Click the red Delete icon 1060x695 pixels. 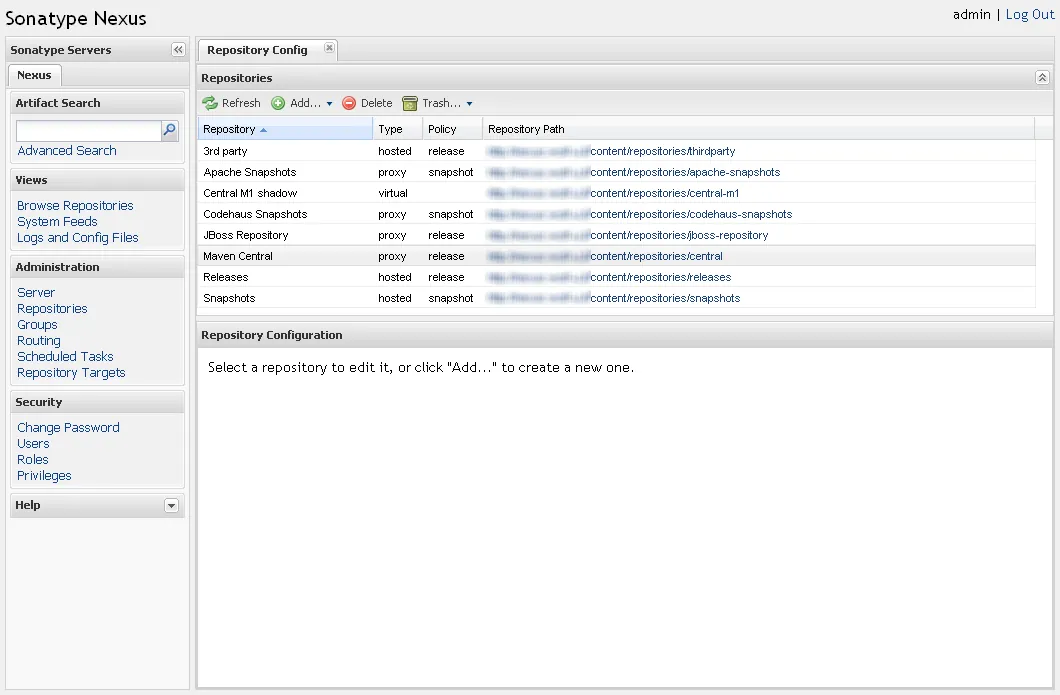click(x=349, y=103)
